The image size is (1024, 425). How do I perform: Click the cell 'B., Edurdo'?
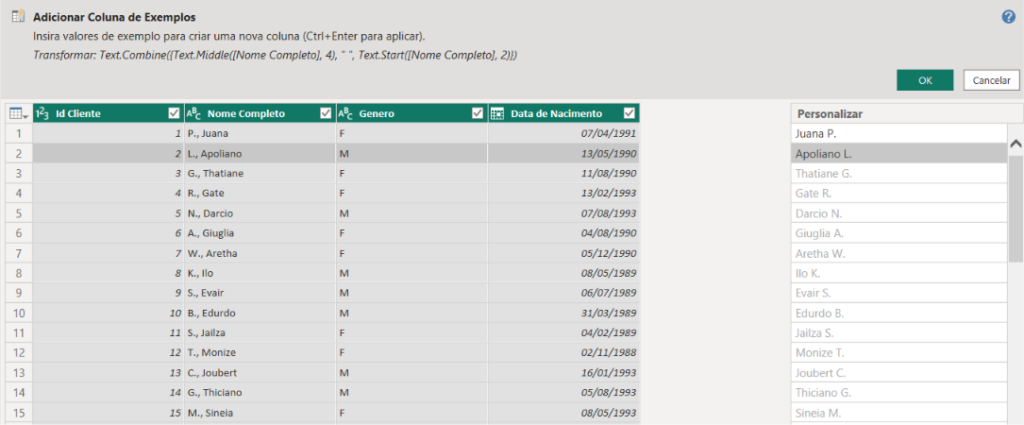pos(260,313)
